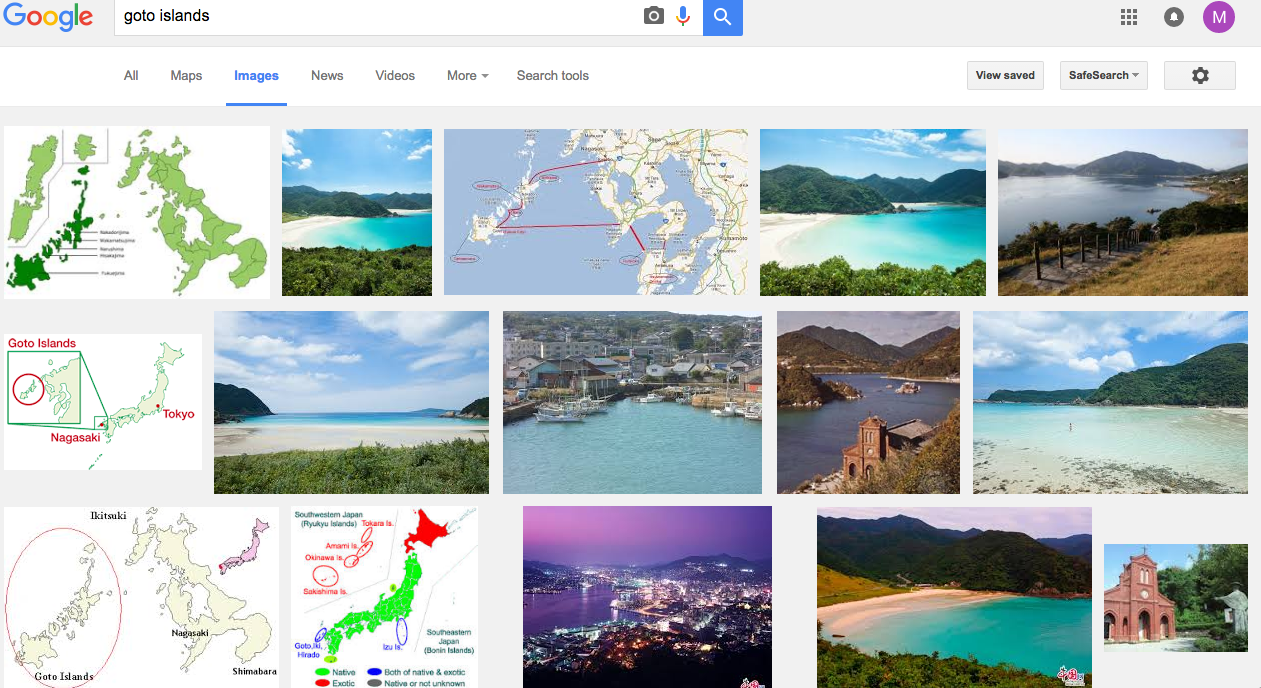Open the fishing harbor with boats photo
Viewport: 1261px width, 688px height.
[x=632, y=402]
